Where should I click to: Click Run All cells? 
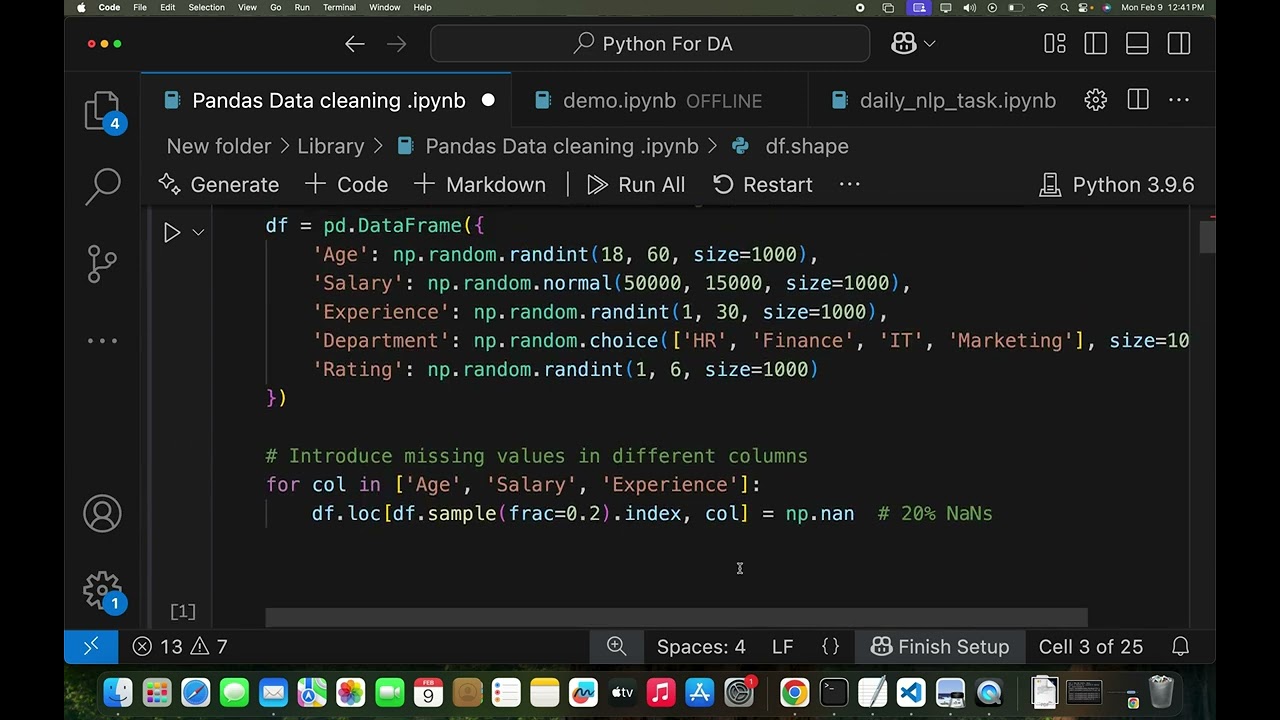point(636,185)
